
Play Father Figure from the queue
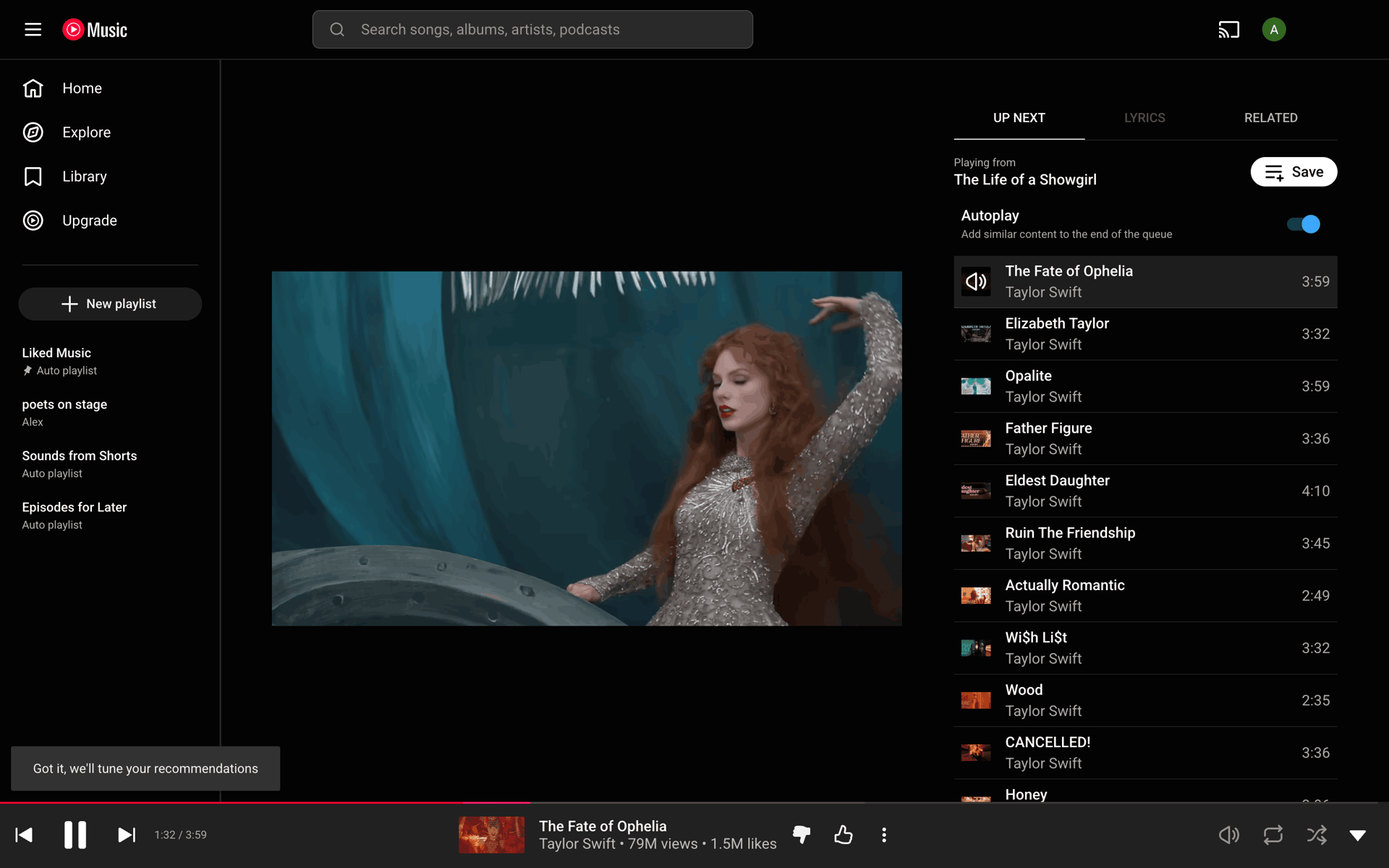click(x=1145, y=438)
